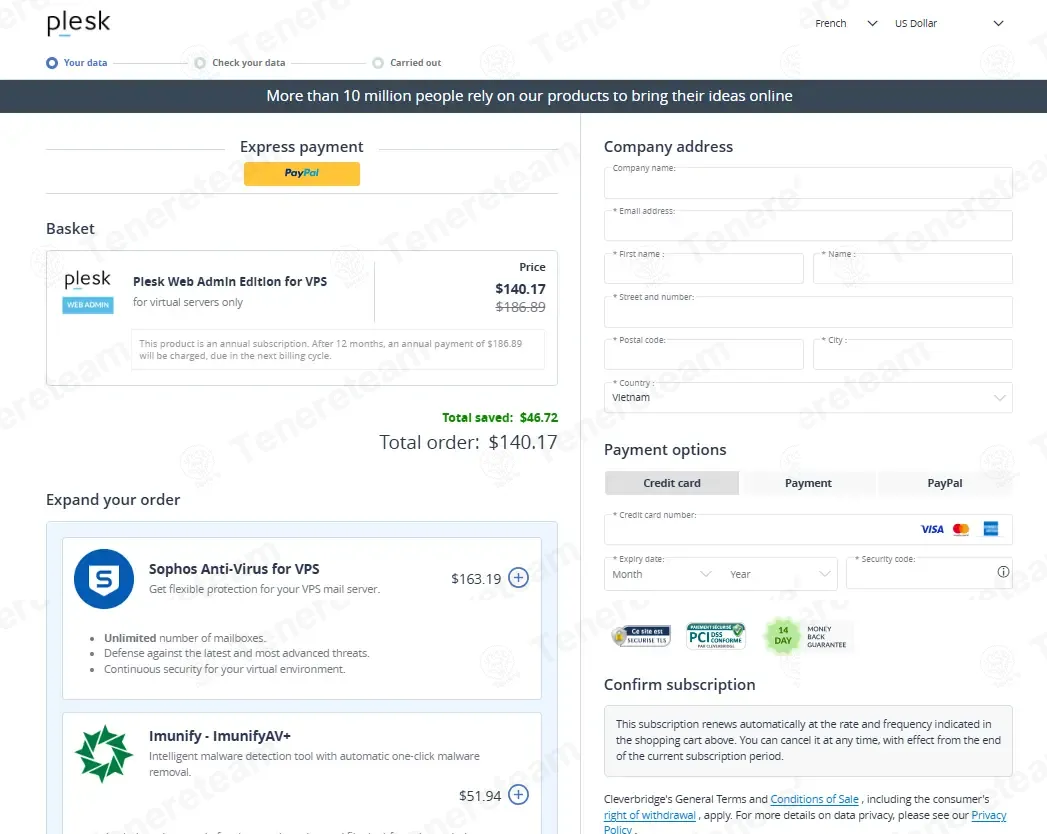
Task: Click the $51.94 Imunify price
Action: [480, 796]
